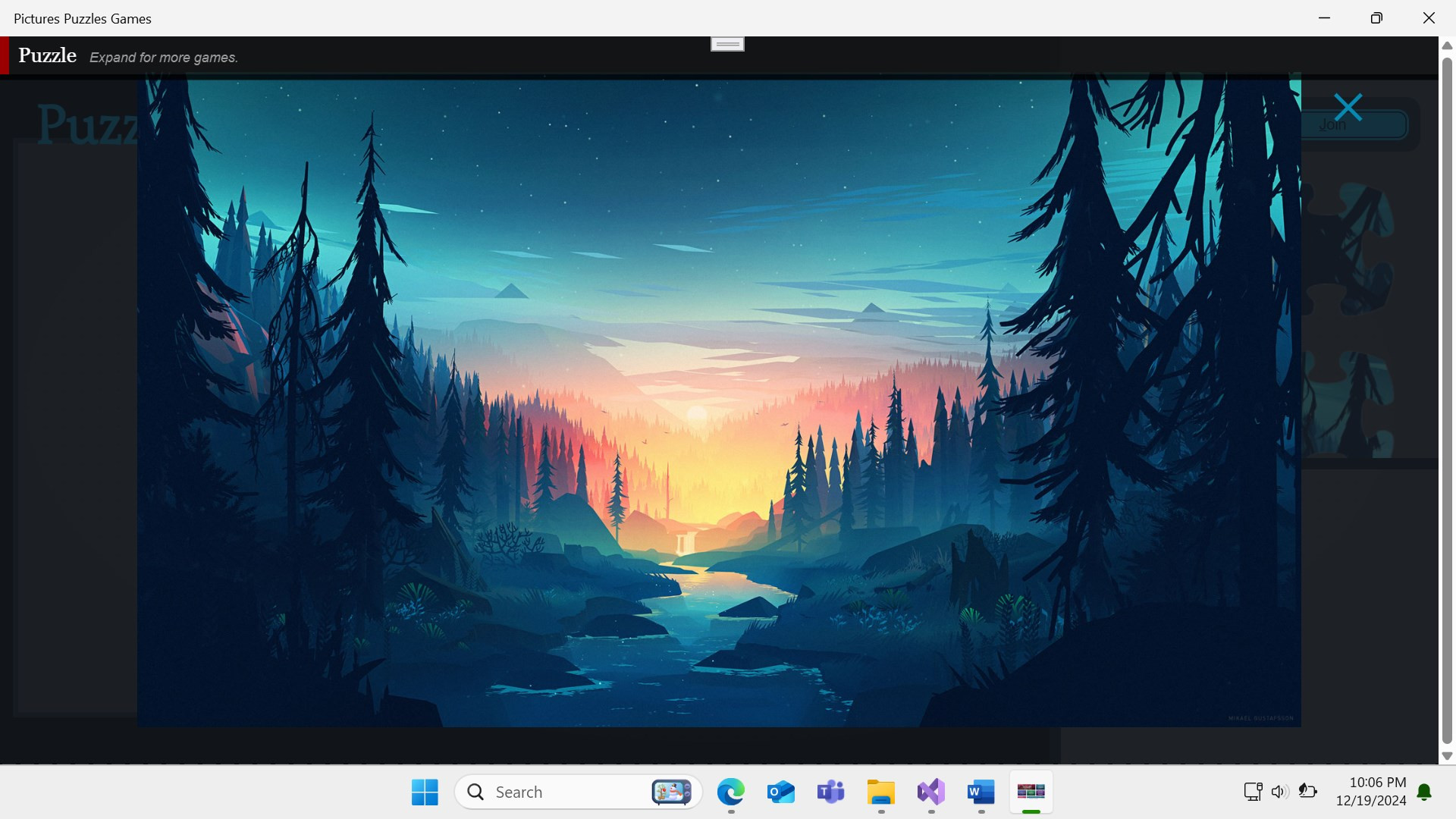Click the 'Expand for more games' text
Image resolution: width=1456 pixels, height=819 pixels.
point(164,58)
